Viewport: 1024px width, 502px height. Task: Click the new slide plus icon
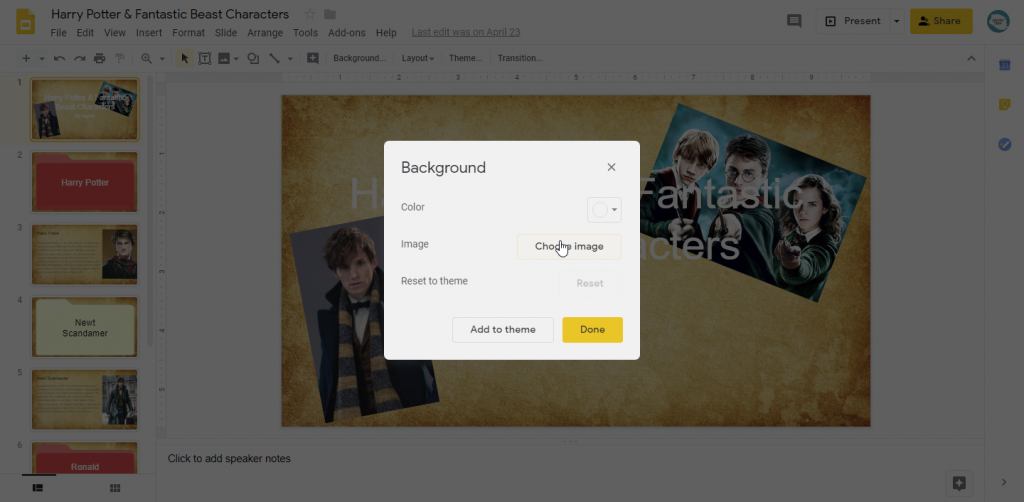26,58
